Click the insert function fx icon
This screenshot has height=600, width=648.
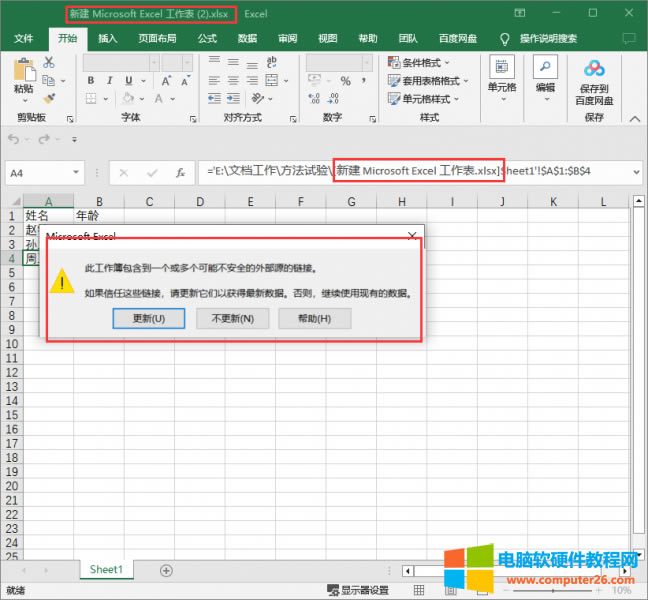179,172
